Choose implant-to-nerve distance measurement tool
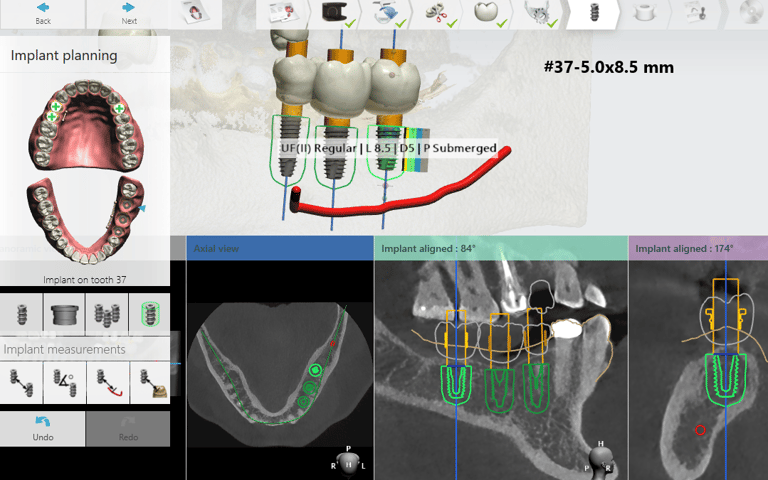The height and width of the screenshot is (480, 768). 107,383
